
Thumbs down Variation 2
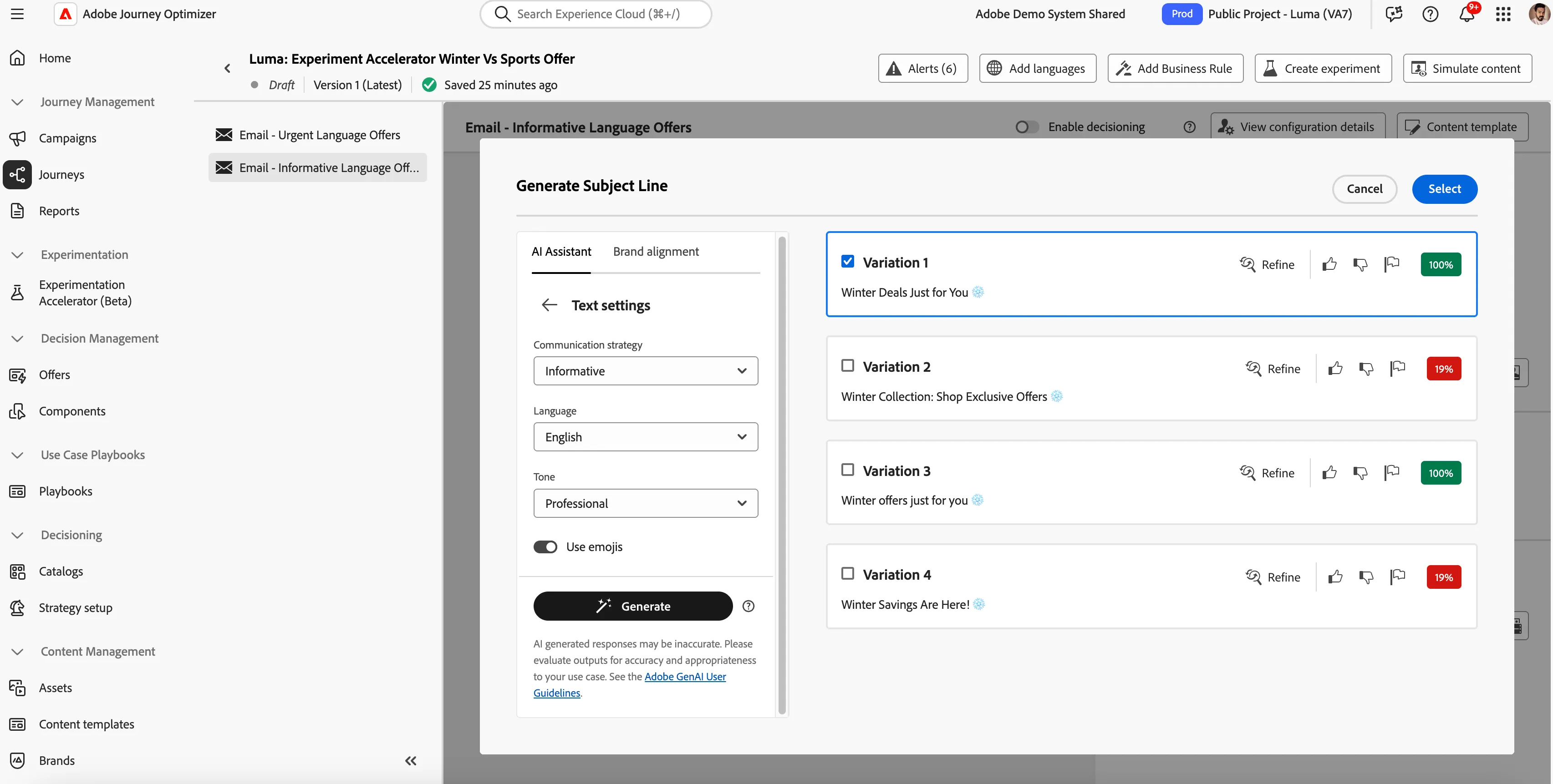coord(1366,369)
